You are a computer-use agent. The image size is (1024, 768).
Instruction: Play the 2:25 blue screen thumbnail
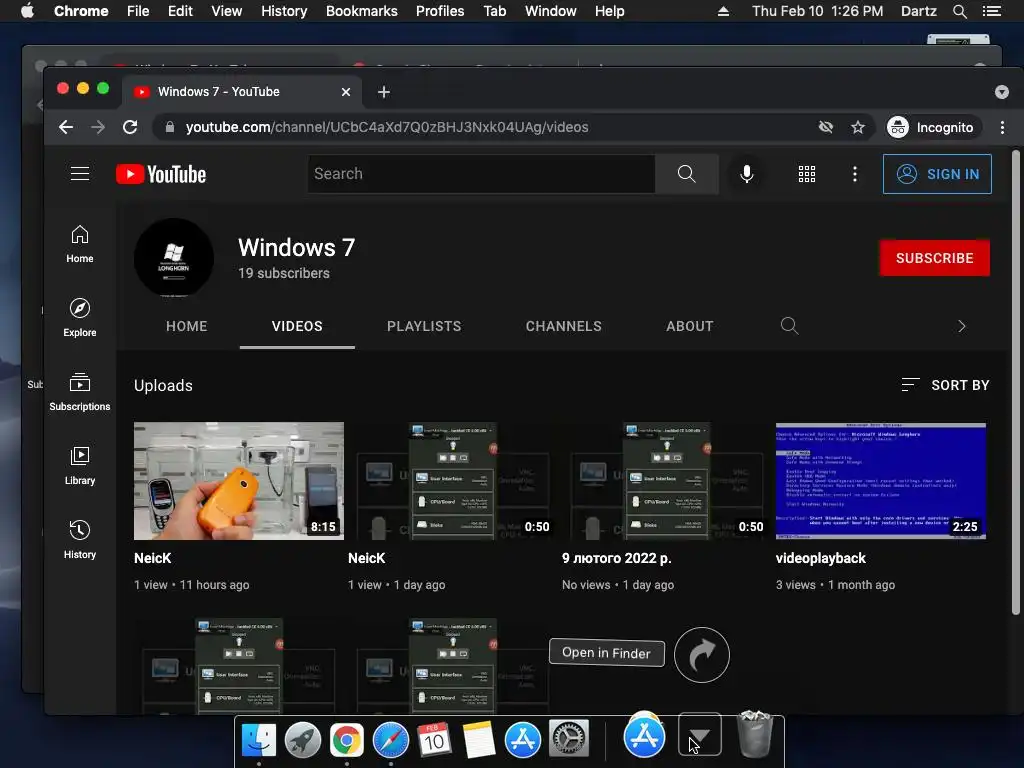coord(880,481)
